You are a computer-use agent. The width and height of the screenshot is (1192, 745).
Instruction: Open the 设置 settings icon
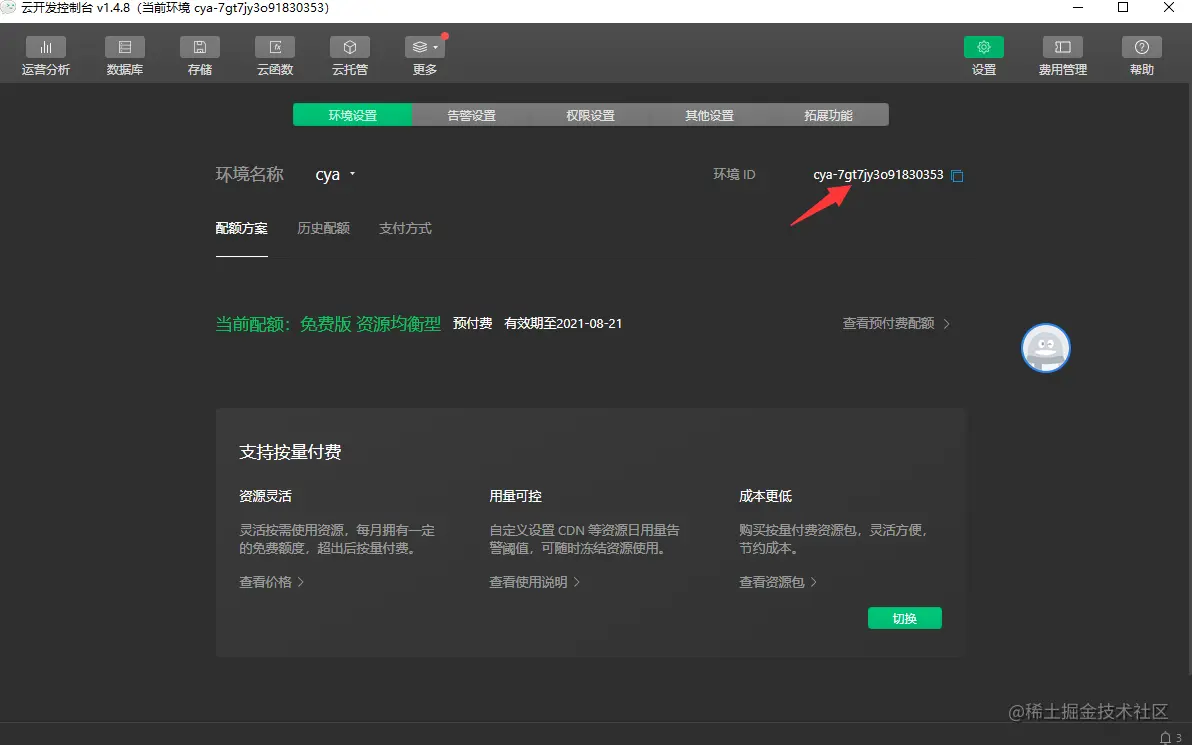click(982, 55)
